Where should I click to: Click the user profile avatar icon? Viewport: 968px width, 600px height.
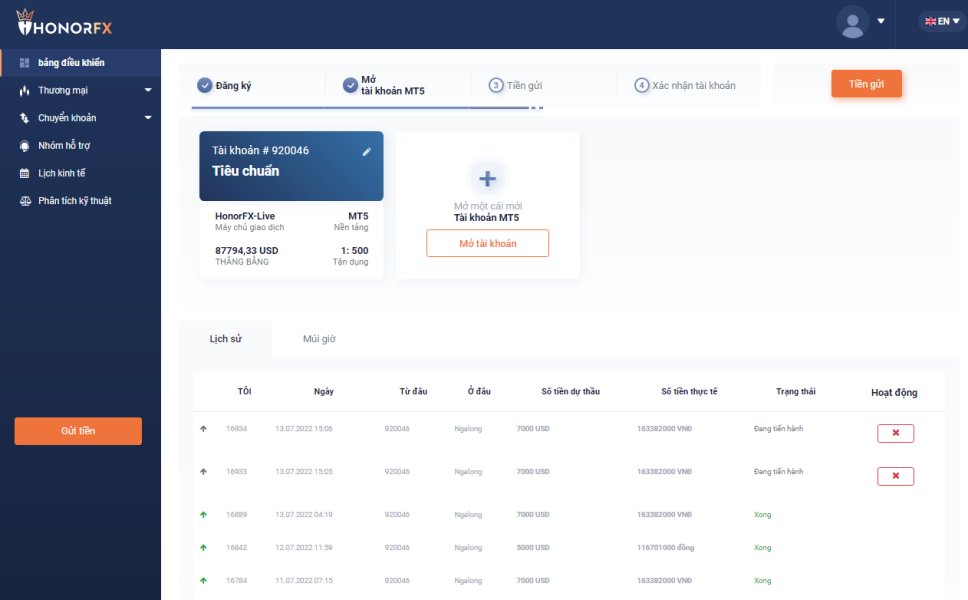[x=853, y=22]
